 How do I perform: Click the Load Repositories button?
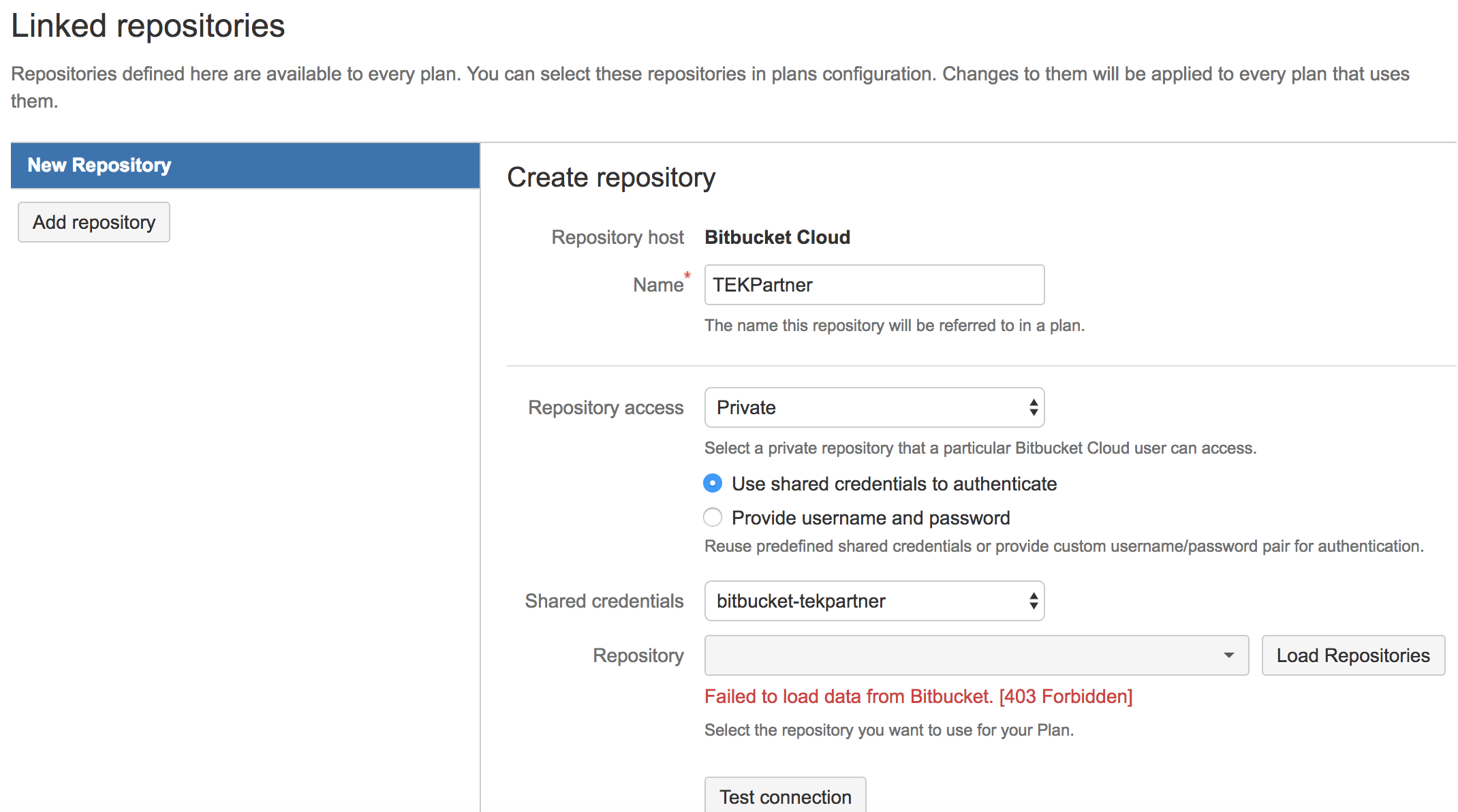click(x=1353, y=655)
